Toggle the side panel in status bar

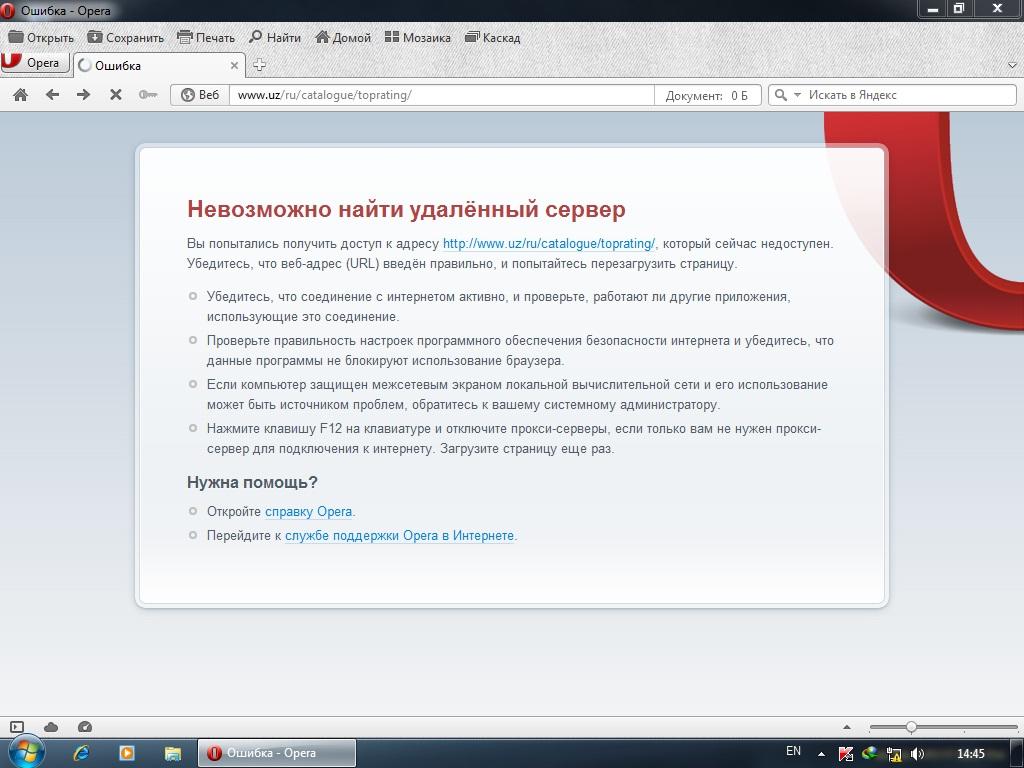point(17,727)
